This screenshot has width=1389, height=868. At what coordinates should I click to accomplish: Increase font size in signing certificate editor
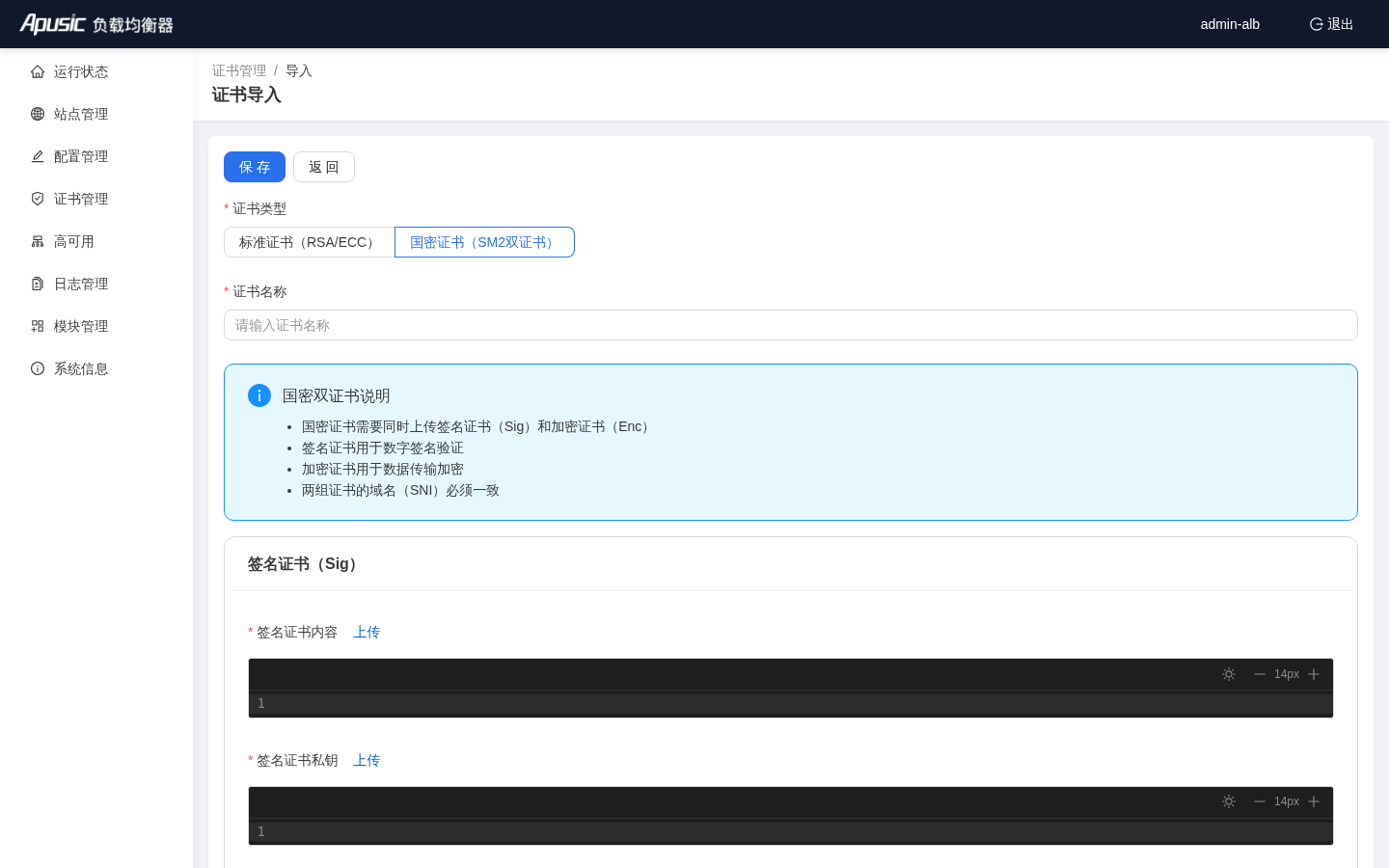[x=1314, y=674]
